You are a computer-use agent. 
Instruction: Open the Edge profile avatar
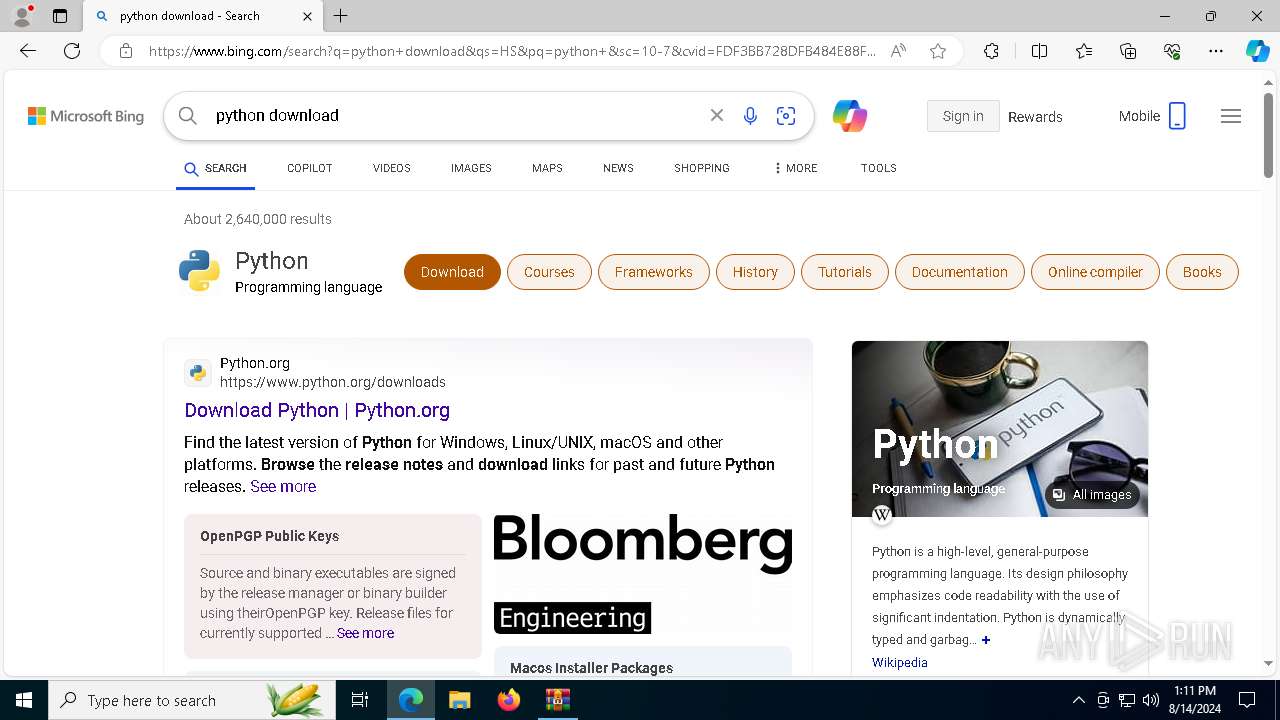point(22,16)
